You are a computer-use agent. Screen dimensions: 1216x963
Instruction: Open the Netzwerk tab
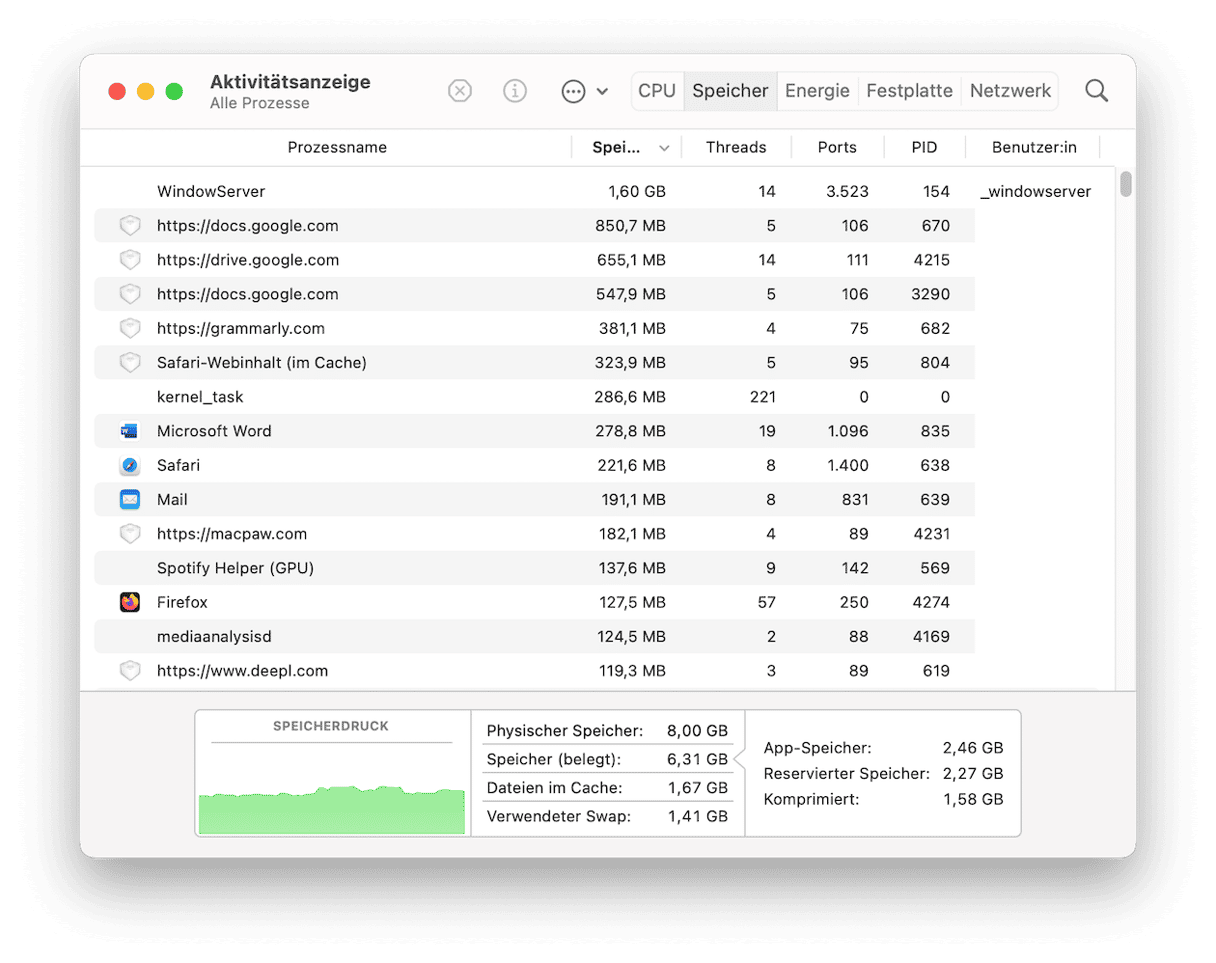pos(1010,91)
